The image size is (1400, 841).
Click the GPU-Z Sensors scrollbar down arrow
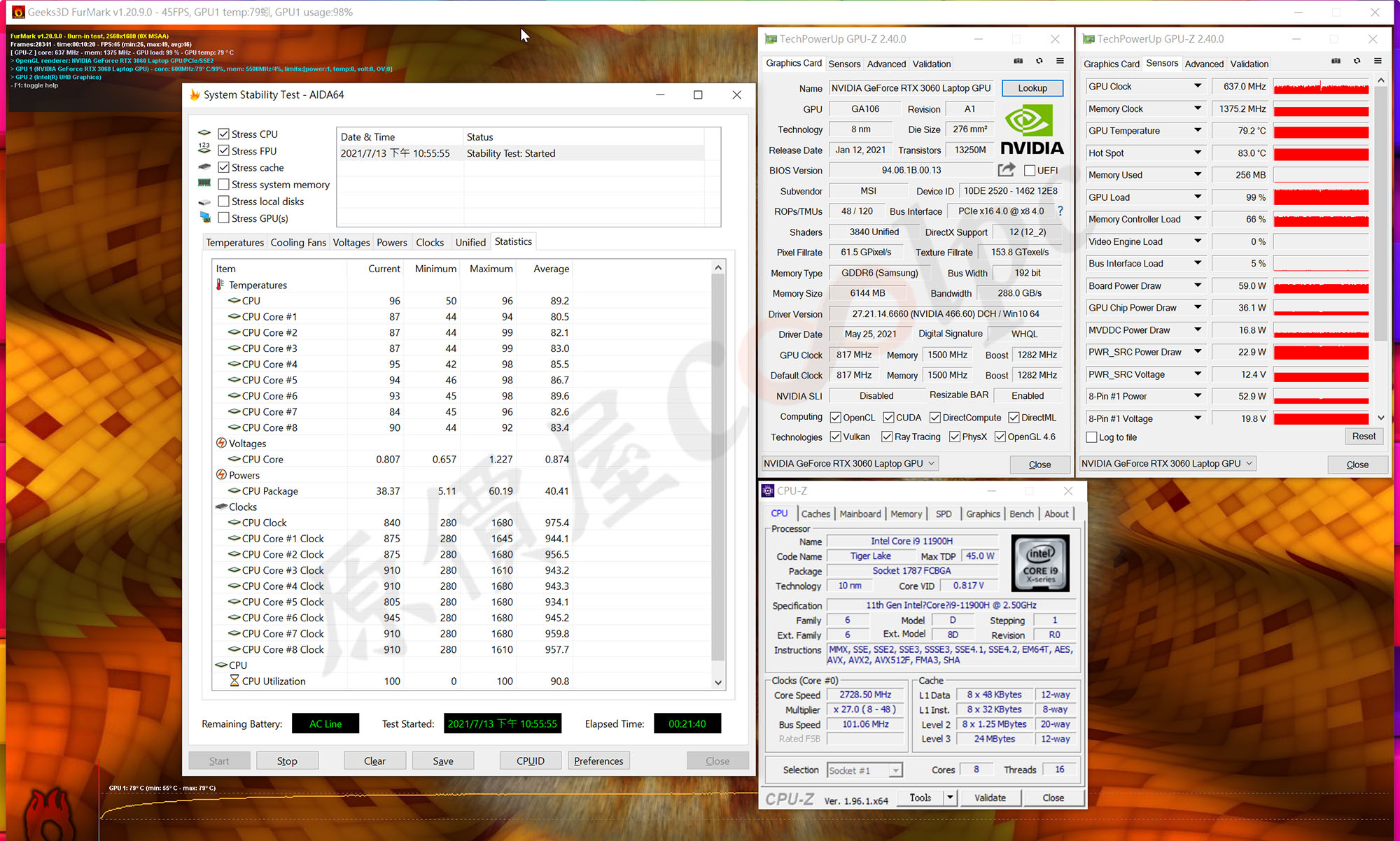pyautogui.click(x=1380, y=418)
